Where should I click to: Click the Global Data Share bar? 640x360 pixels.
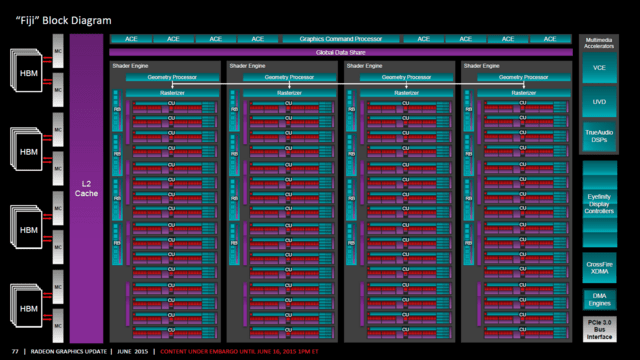(x=341, y=52)
